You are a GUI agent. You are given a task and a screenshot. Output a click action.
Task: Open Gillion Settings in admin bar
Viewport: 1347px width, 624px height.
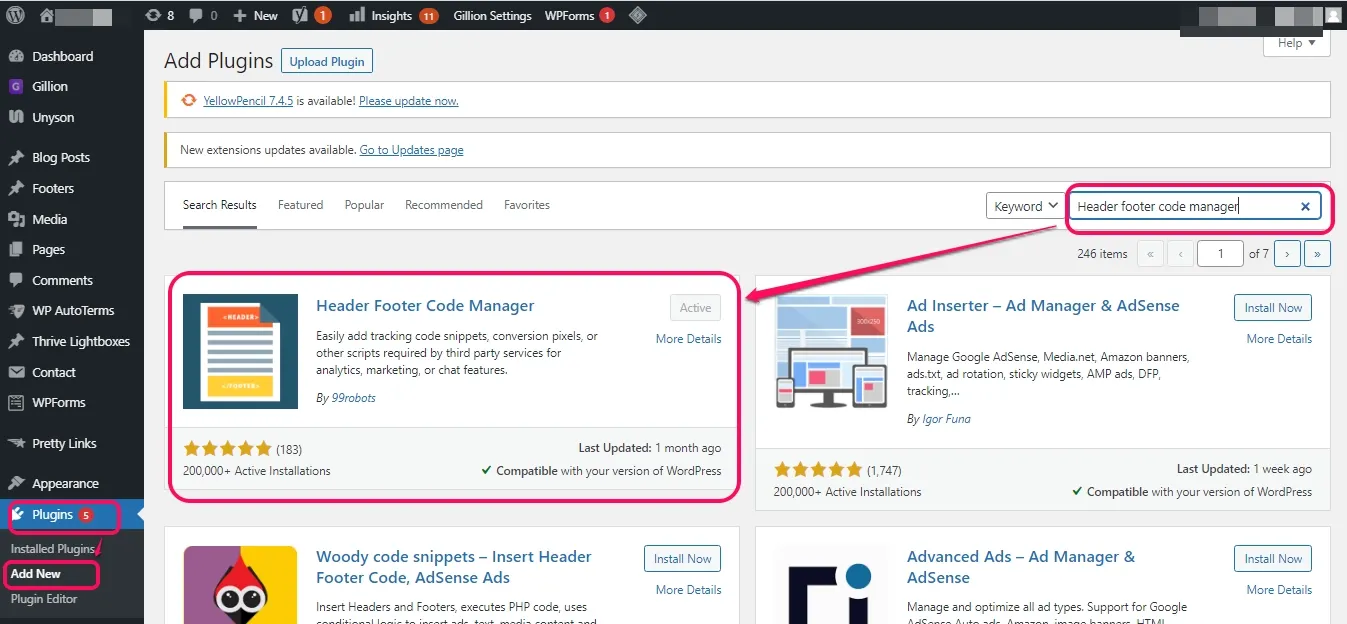pos(491,15)
